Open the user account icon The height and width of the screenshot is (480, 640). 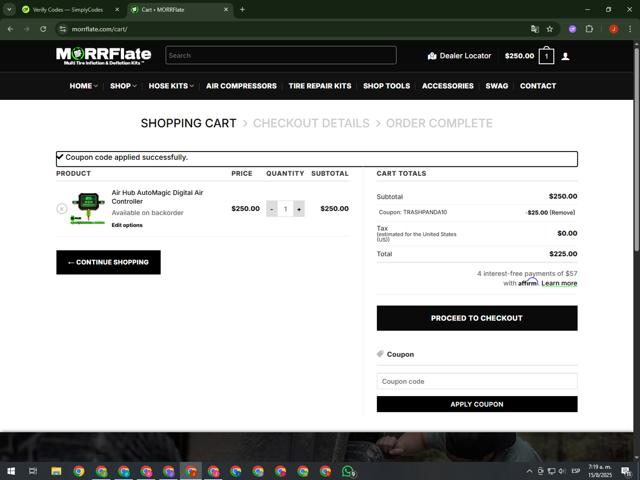click(565, 56)
